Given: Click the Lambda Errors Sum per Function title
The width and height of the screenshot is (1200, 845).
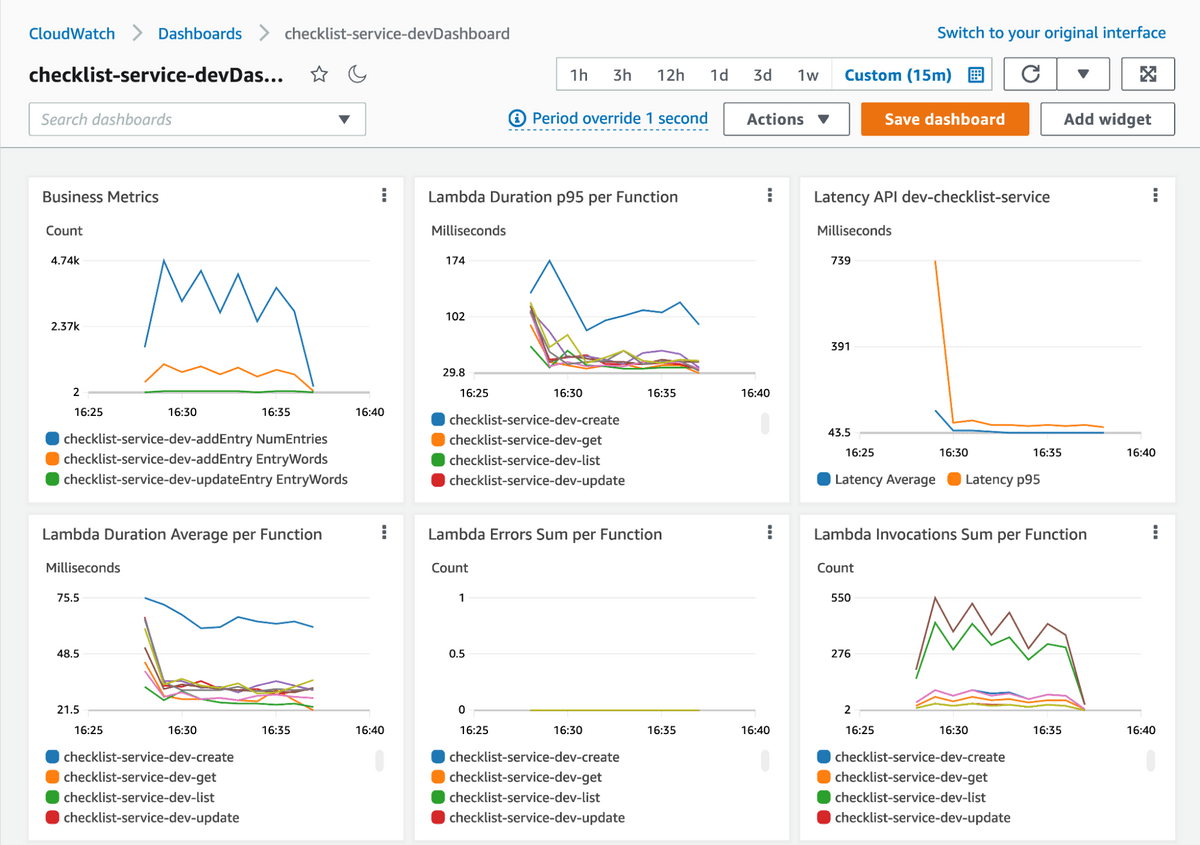Looking at the screenshot, I should point(545,534).
